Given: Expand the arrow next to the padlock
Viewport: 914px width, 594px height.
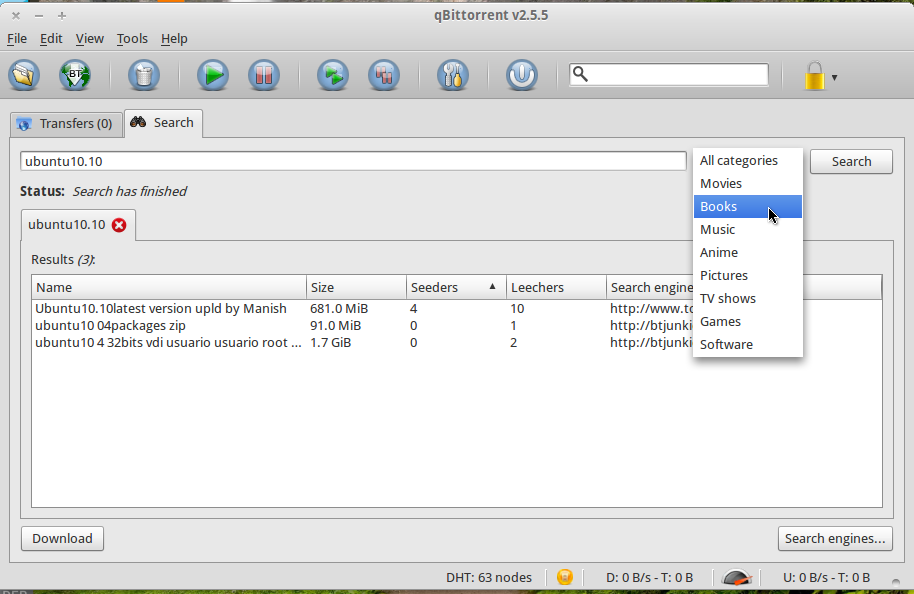Looking at the screenshot, I should click(834, 78).
